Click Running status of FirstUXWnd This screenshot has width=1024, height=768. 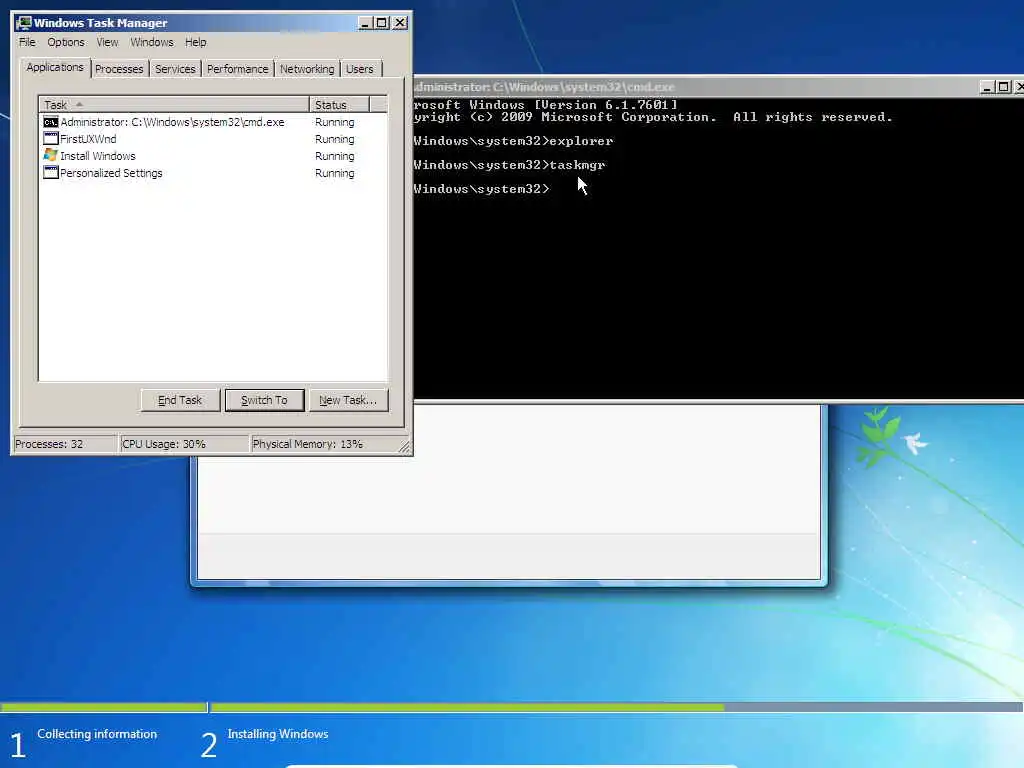[334, 139]
